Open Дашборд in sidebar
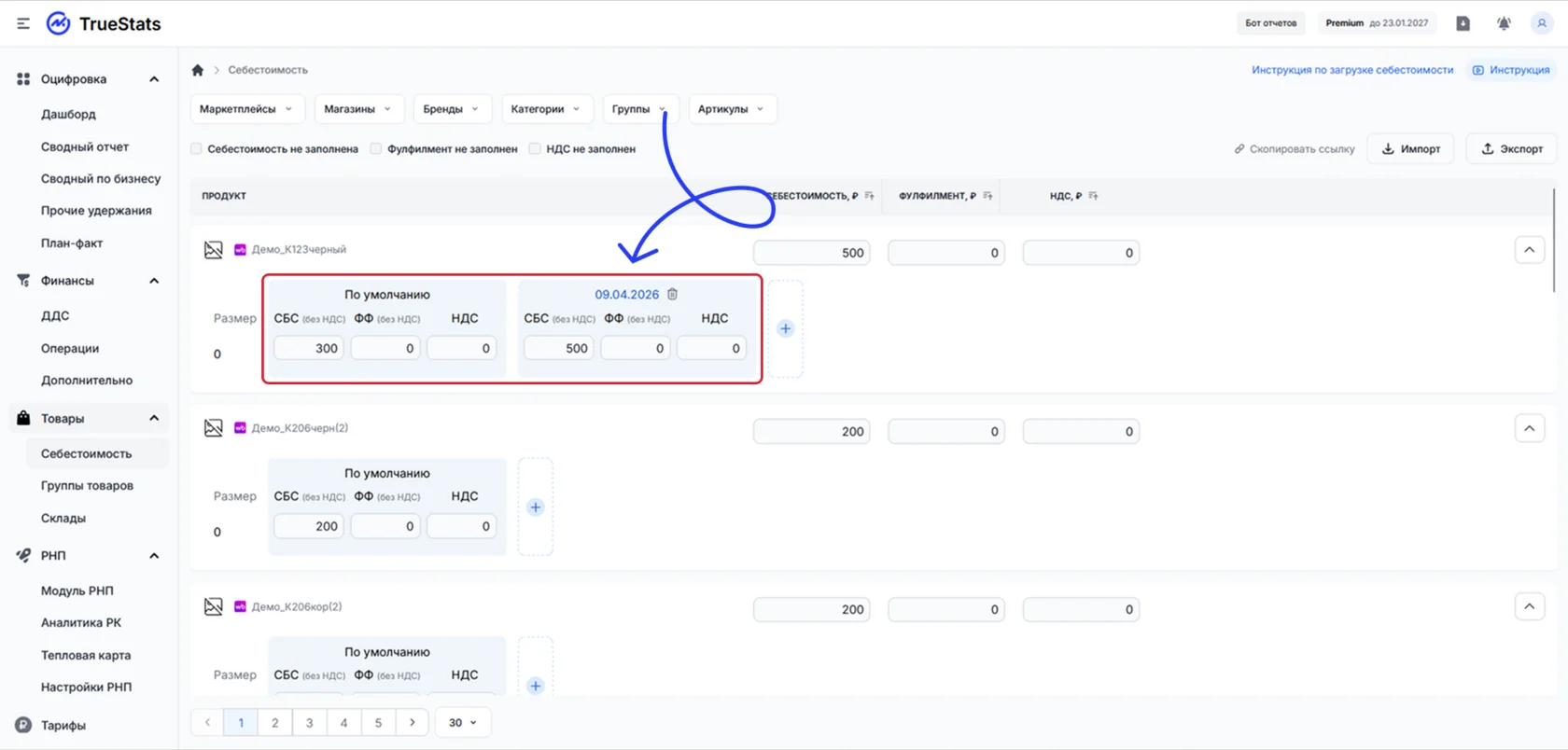 (x=68, y=114)
